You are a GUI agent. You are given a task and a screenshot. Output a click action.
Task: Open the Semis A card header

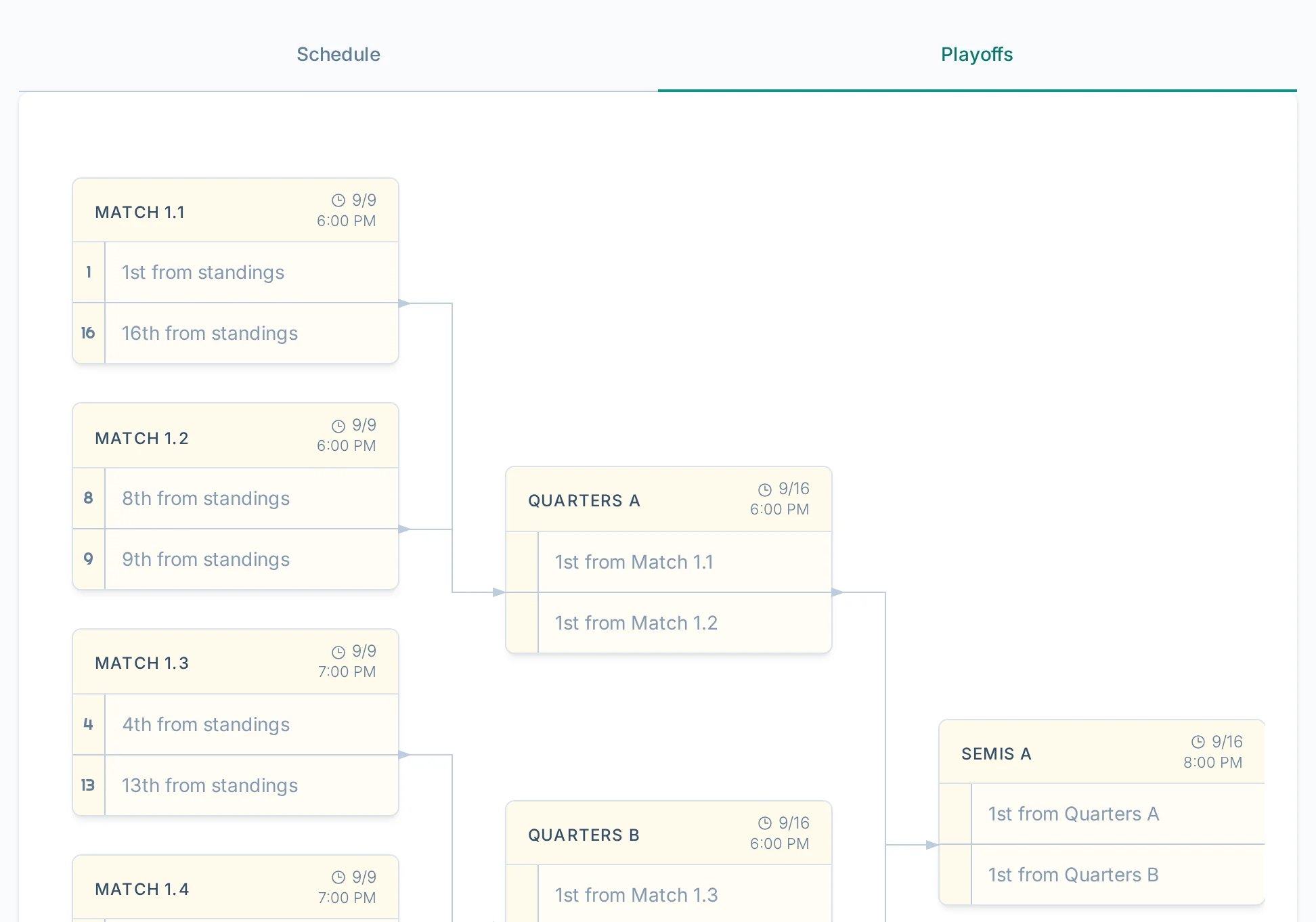point(1102,752)
